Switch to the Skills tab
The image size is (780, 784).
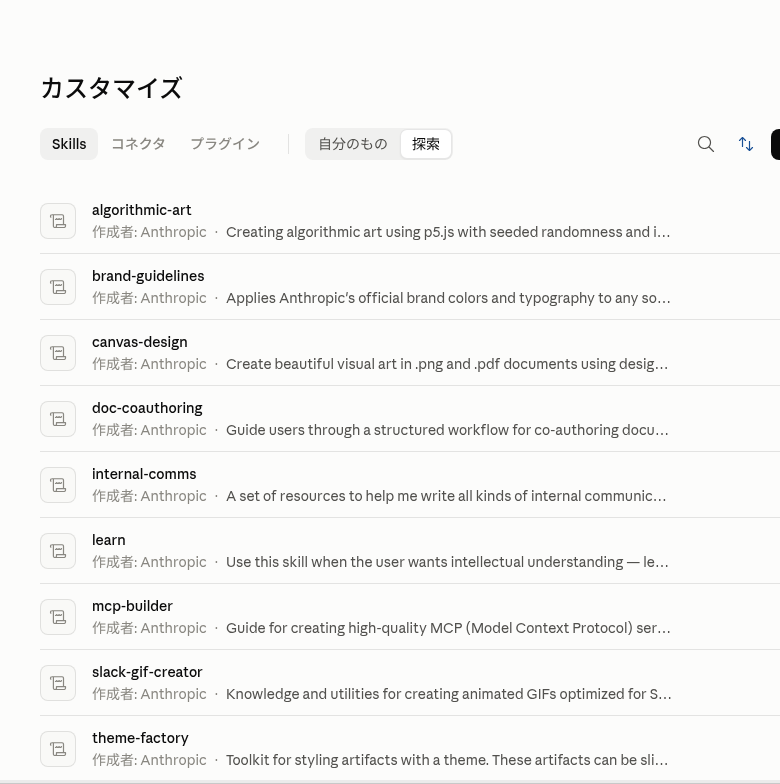[69, 144]
